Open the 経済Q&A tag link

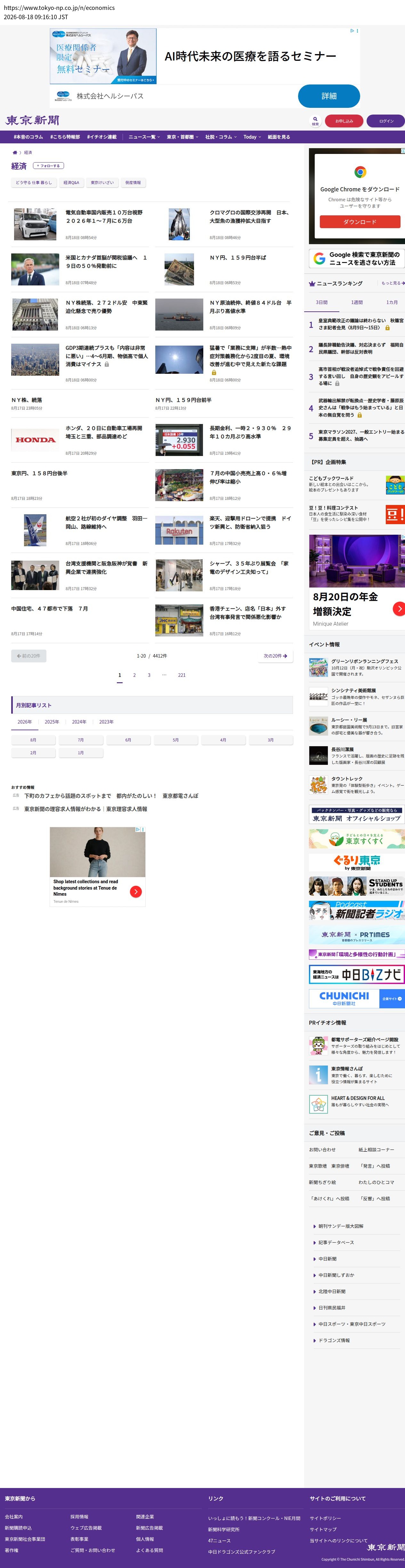[x=71, y=183]
